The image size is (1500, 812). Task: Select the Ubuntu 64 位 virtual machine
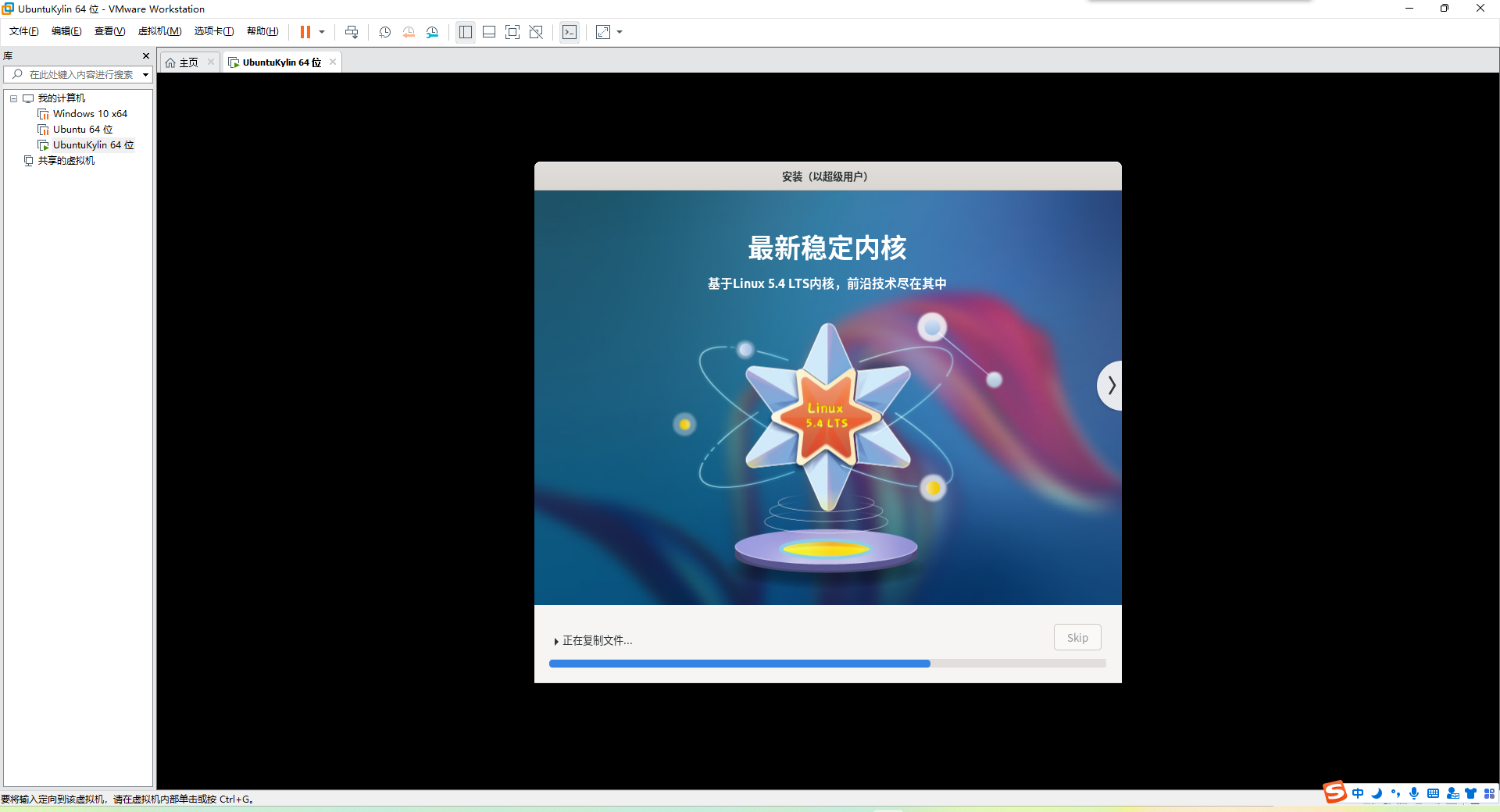(83, 130)
